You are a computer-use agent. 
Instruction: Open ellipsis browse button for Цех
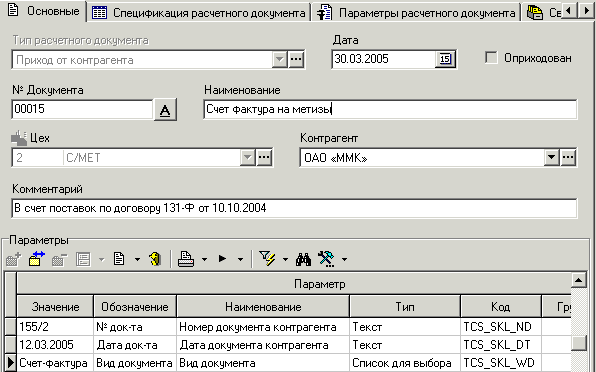tap(264, 157)
